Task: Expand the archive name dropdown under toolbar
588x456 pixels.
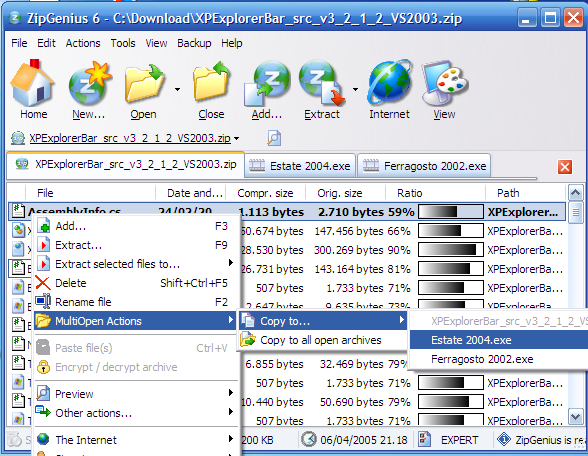Action: point(237,138)
